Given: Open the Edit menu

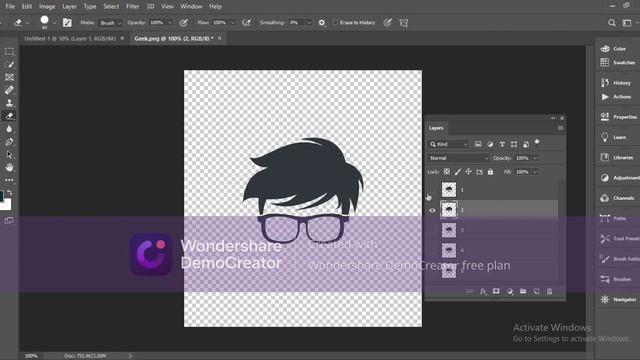Looking at the screenshot, I should click(x=27, y=7).
